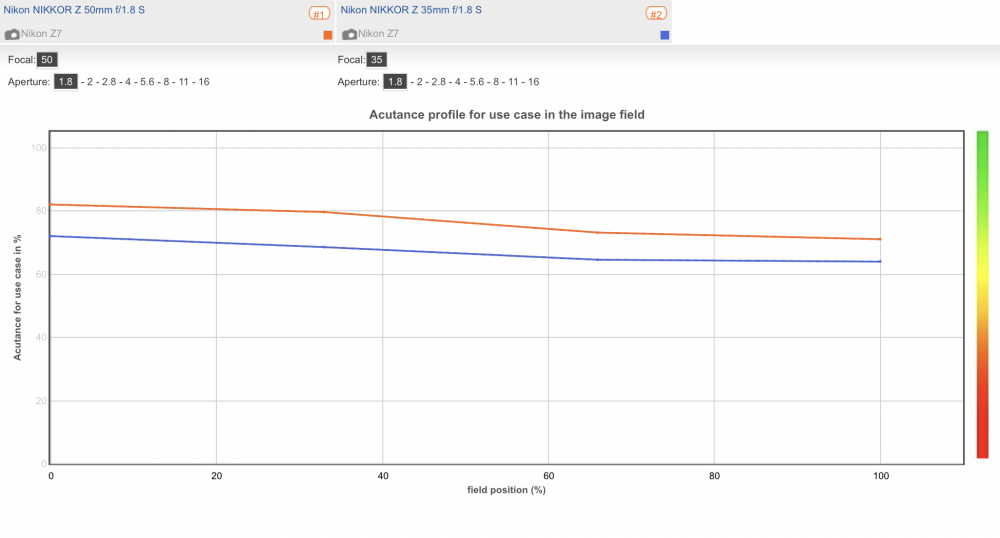1000x538 pixels.
Task: Click the camera icon under the 50mm lens
Action: 11,34
